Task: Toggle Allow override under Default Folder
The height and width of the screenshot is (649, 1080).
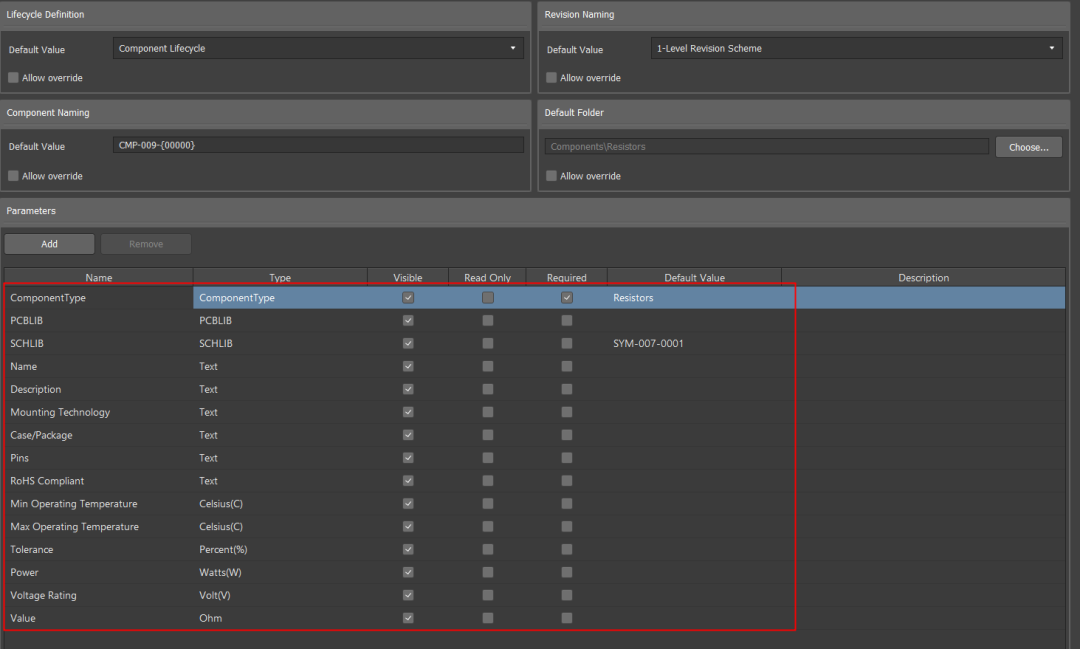Action: coord(552,176)
